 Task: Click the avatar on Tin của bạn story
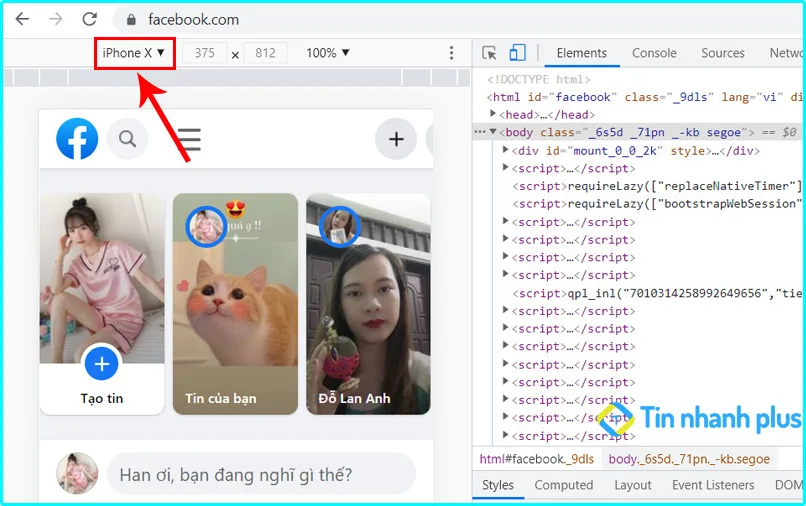click(206, 227)
